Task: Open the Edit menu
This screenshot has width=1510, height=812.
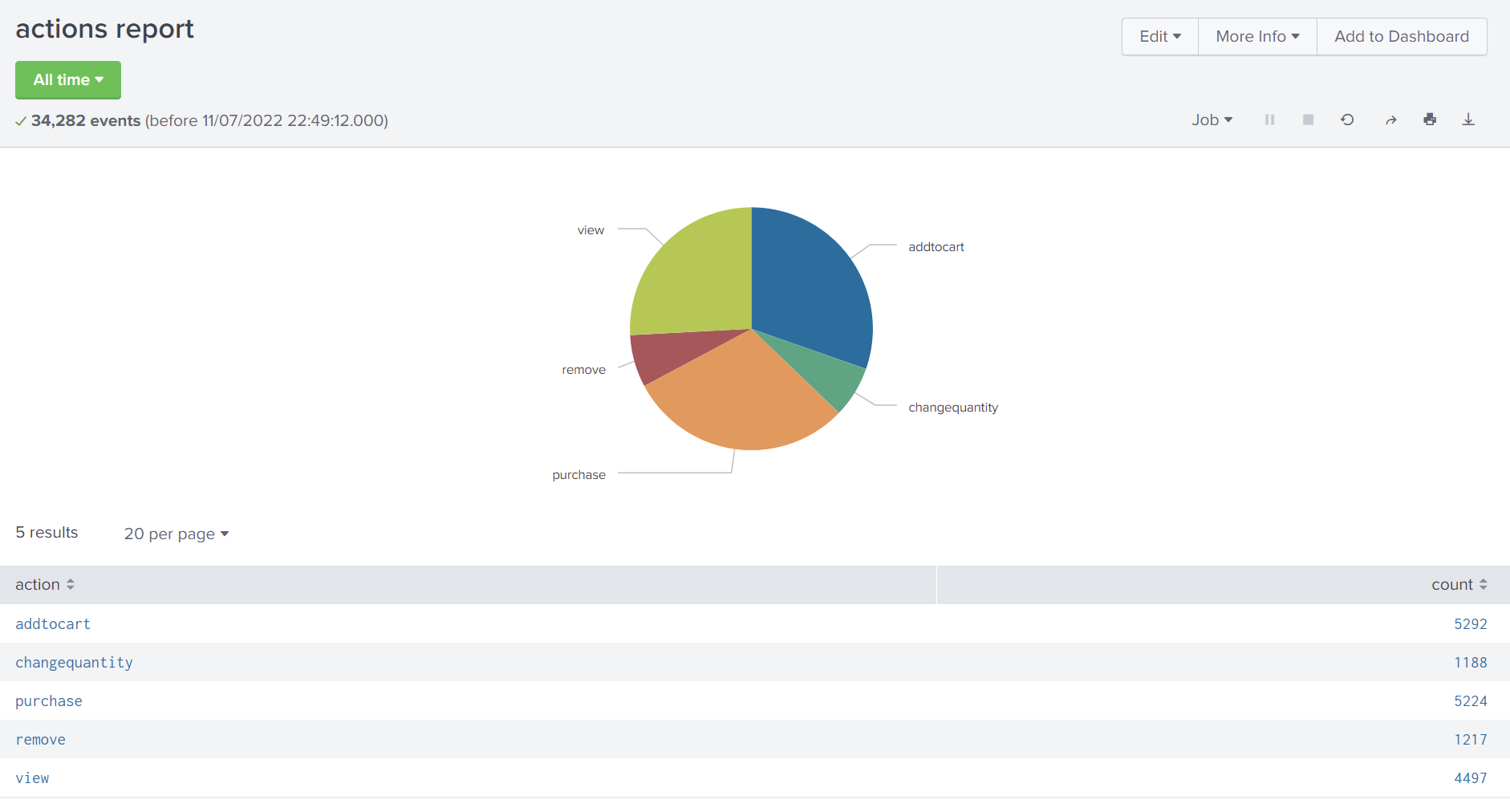Action: pyautogui.click(x=1159, y=36)
